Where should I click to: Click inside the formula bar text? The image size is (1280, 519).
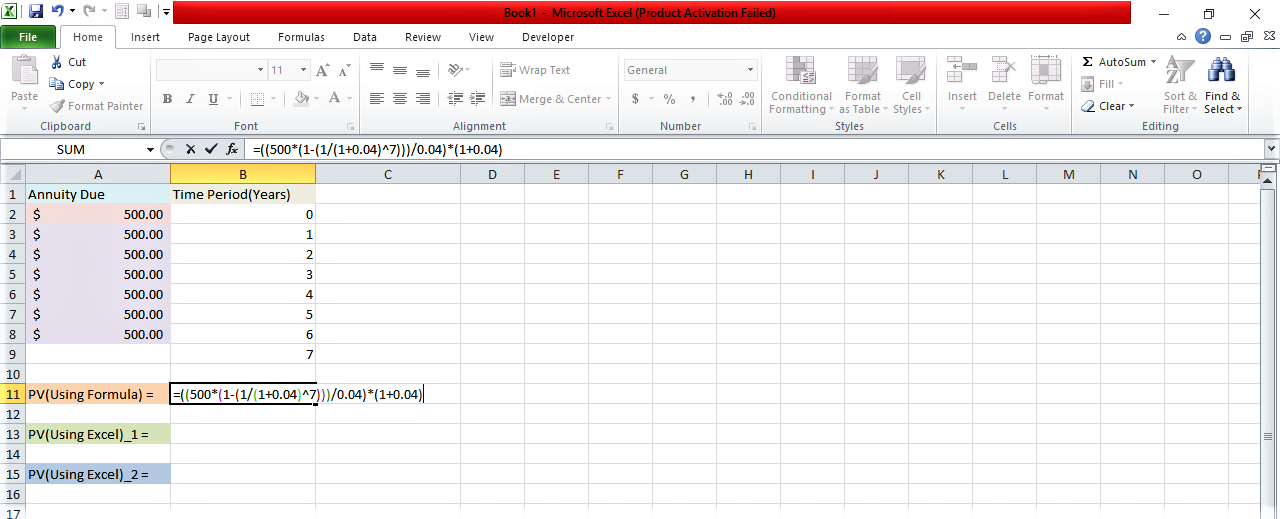(377, 149)
